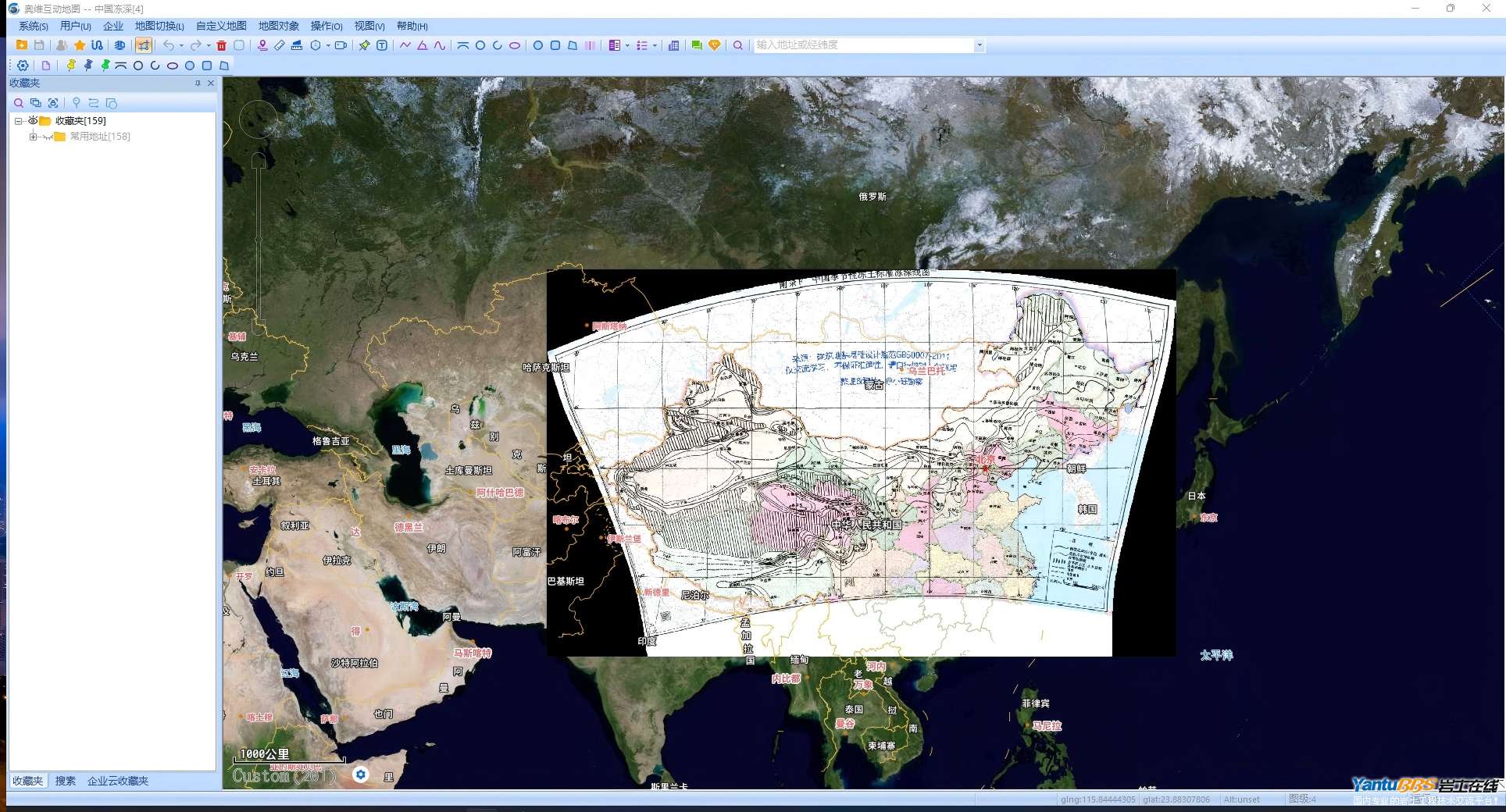Open the friends/users icon
The height and width of the screenshot is (812, 1506).
click(x=62, y=45)
